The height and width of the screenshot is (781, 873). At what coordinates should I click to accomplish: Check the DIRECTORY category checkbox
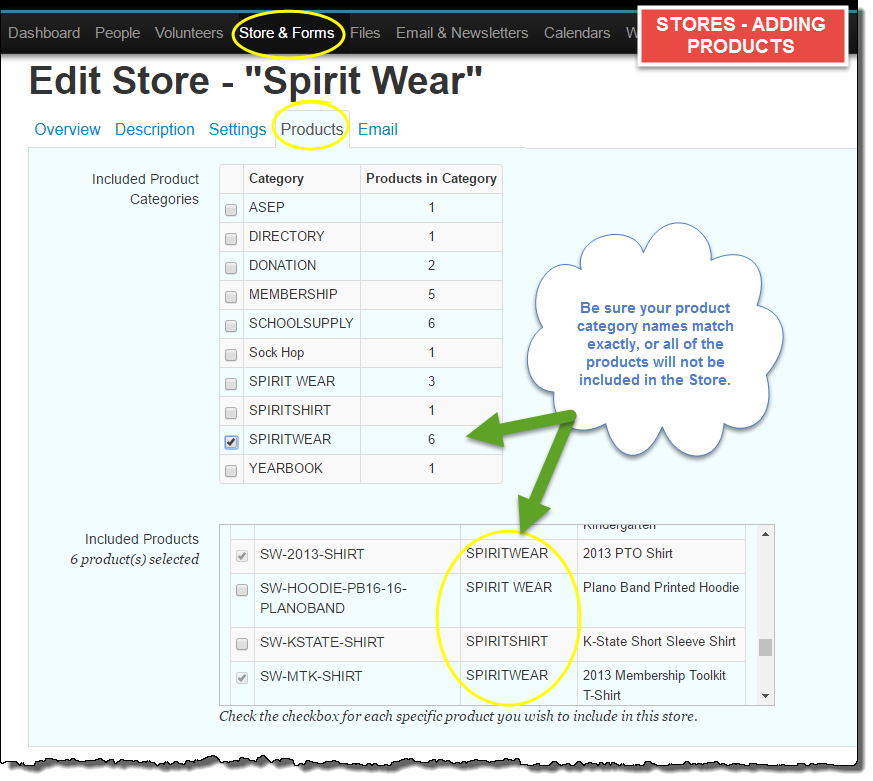click(230, 239)
